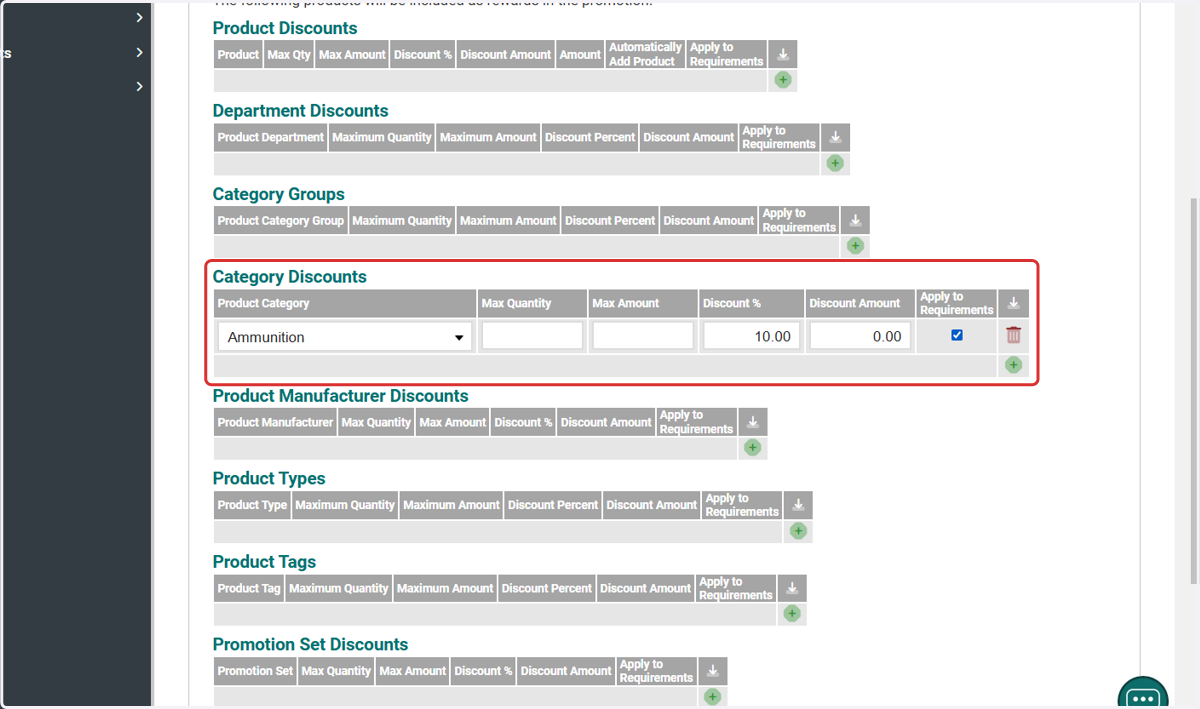Add a new Product Tags row
Screen dimensions: 1200x709
pos(792,613)
